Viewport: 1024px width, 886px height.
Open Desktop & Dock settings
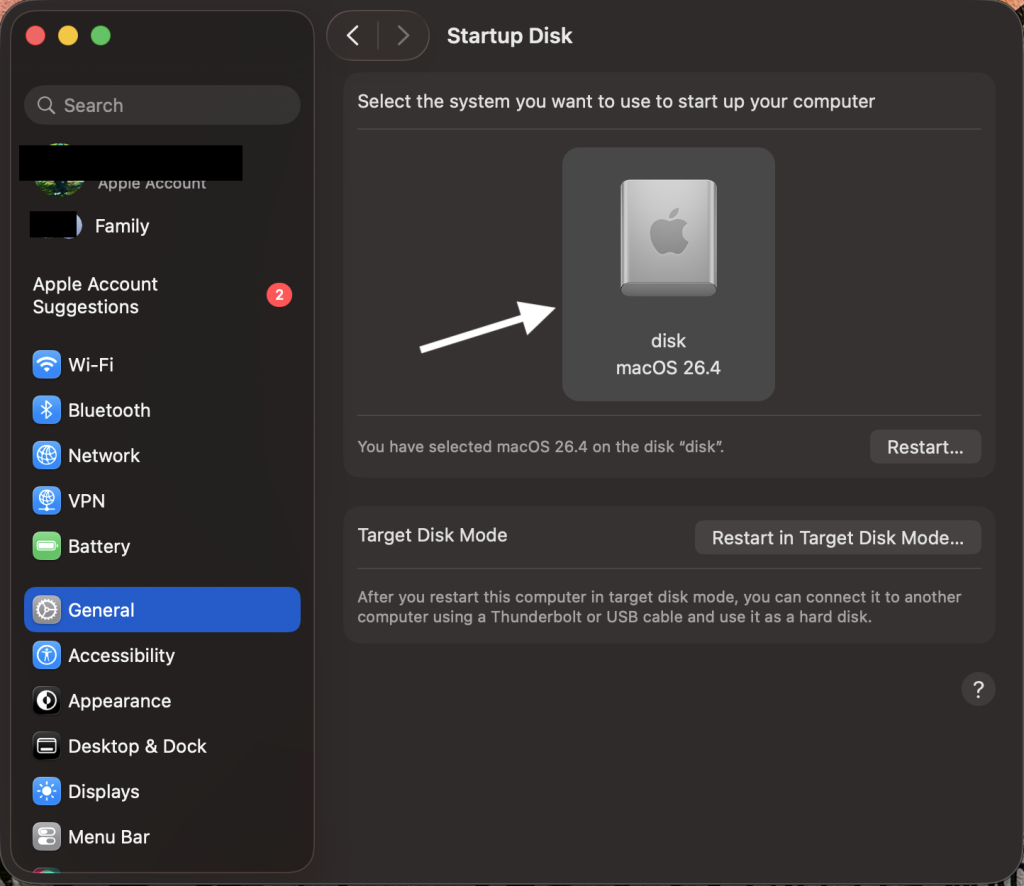click(x=46, y=746)
